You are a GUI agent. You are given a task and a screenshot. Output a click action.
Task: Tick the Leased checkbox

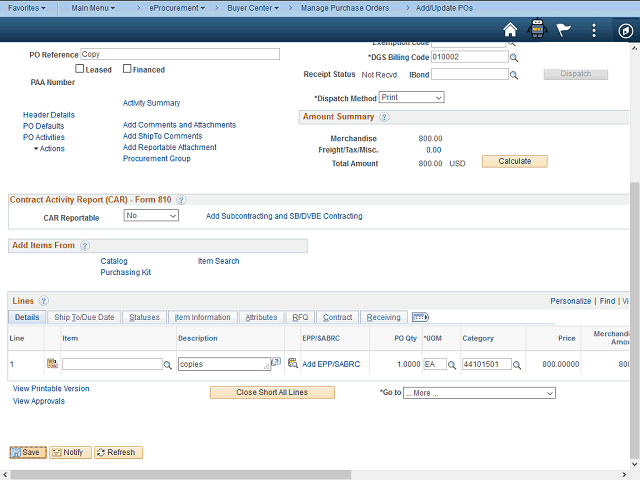[81, 69]
